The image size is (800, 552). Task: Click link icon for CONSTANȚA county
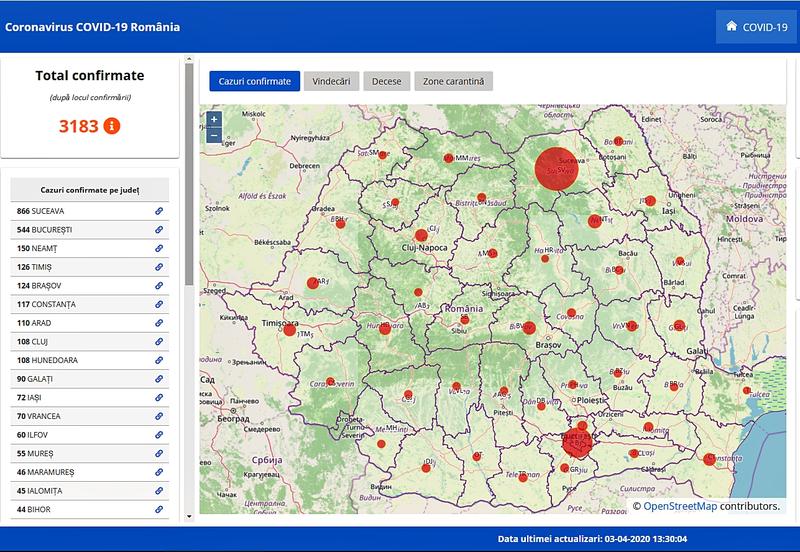(159, 304)
